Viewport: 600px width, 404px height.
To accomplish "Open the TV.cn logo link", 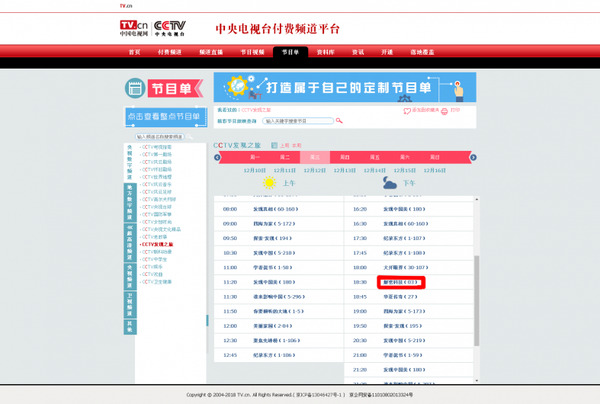I will [x=134, y=28].
